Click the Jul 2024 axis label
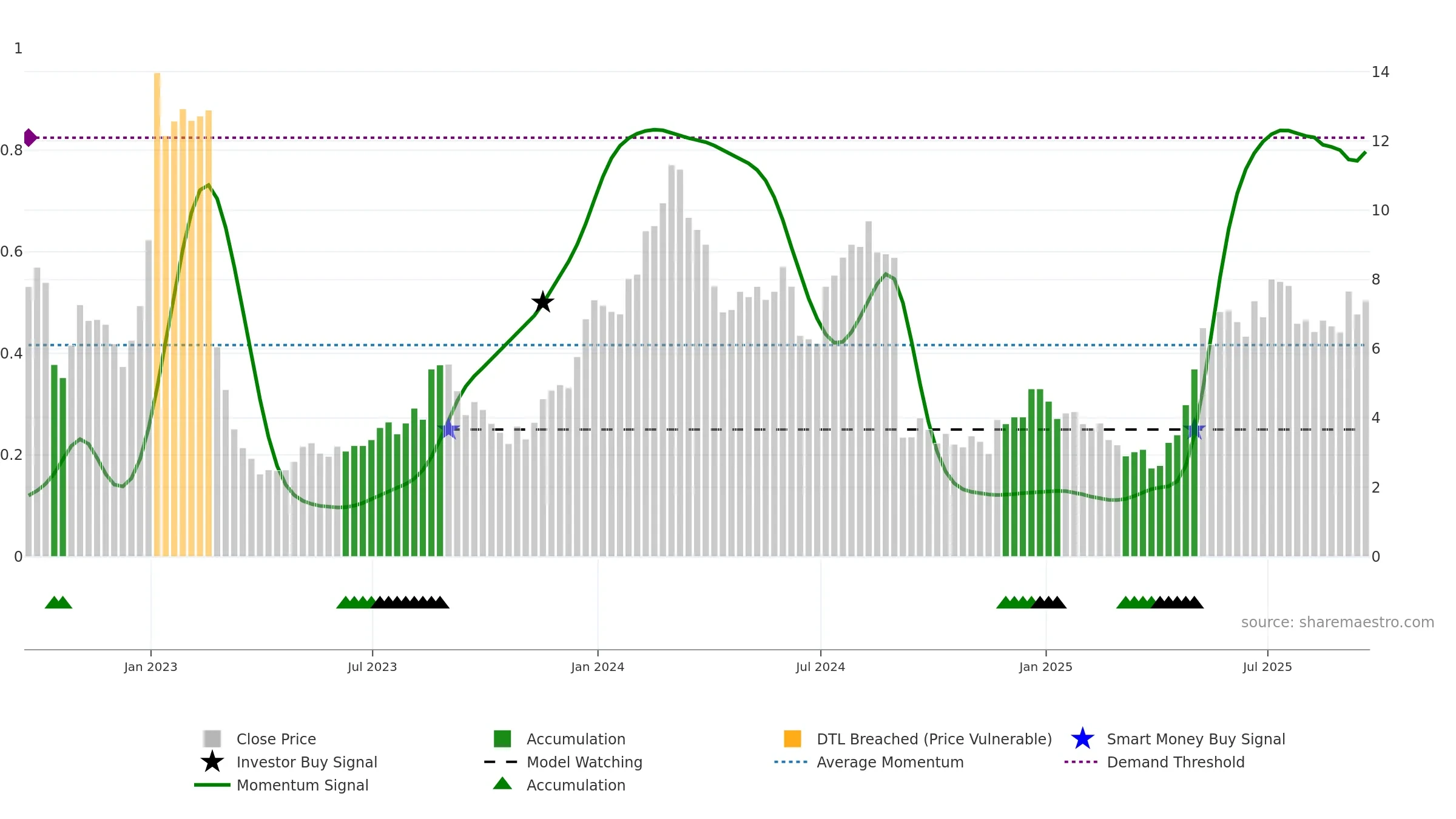Image resolution: width=1456 pixels, height=819 pixels. click(820, 667)
